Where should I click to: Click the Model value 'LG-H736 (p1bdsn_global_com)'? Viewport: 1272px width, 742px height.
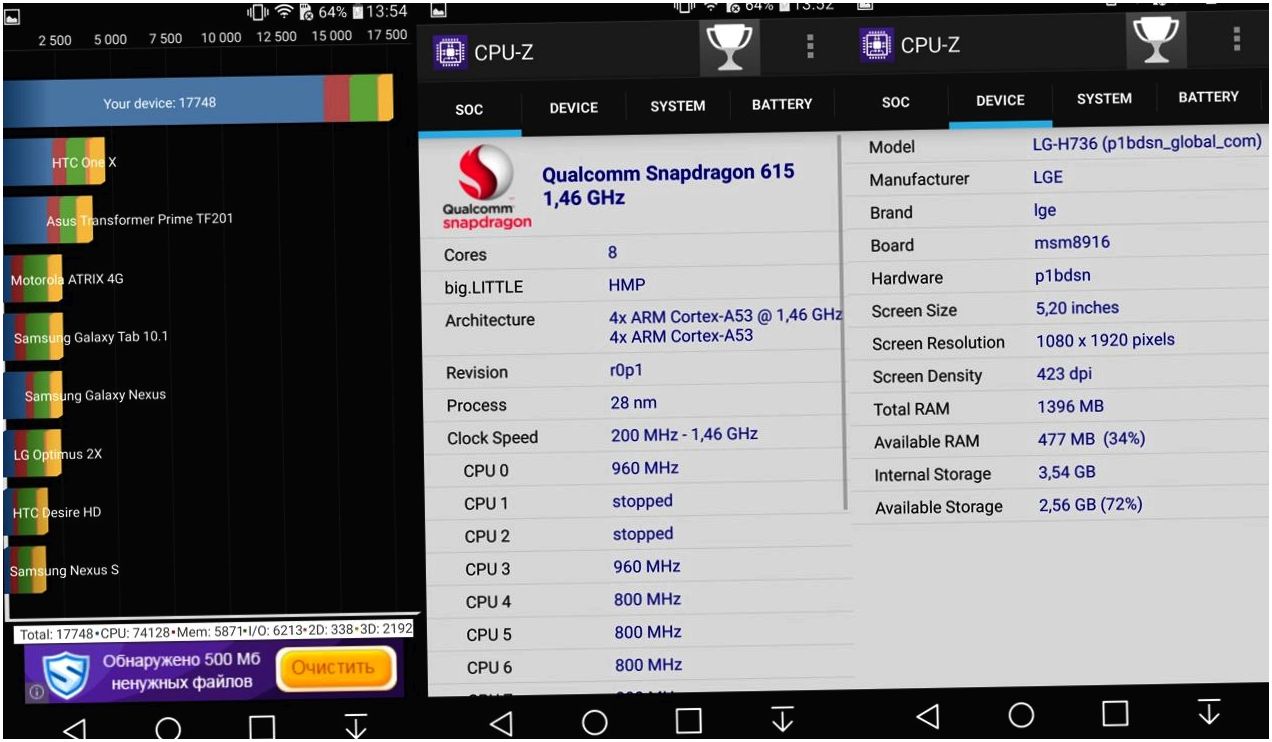[1147, 142]
